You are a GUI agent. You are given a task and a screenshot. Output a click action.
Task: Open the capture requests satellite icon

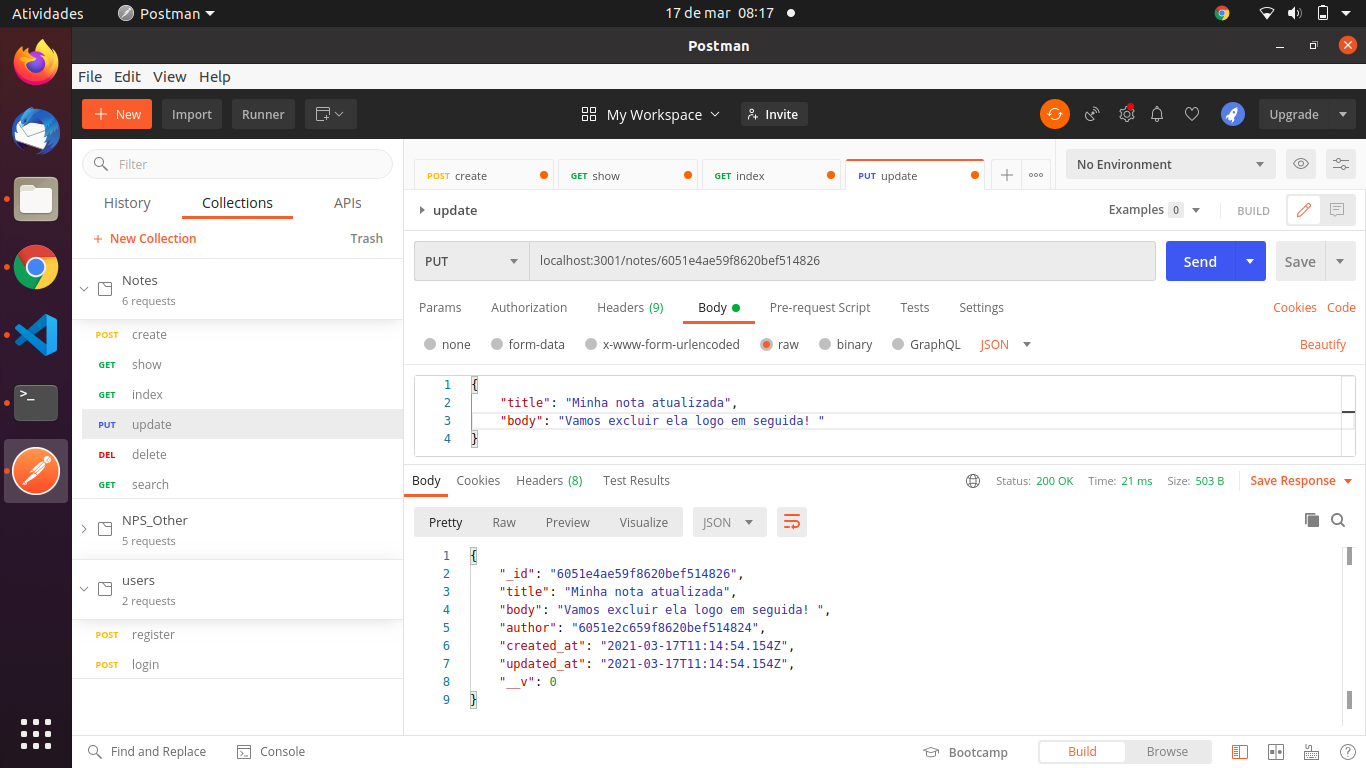(x=1092, y=114)
